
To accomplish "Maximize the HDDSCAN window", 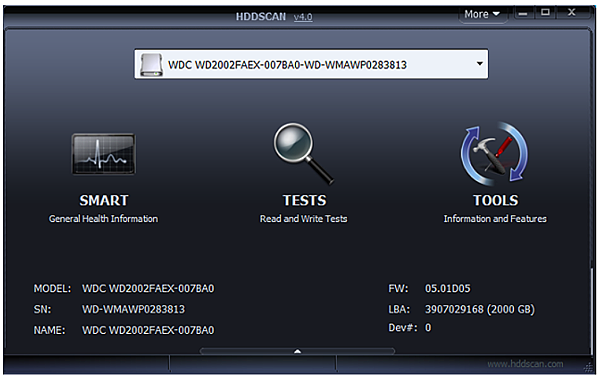I will point(545,13).
